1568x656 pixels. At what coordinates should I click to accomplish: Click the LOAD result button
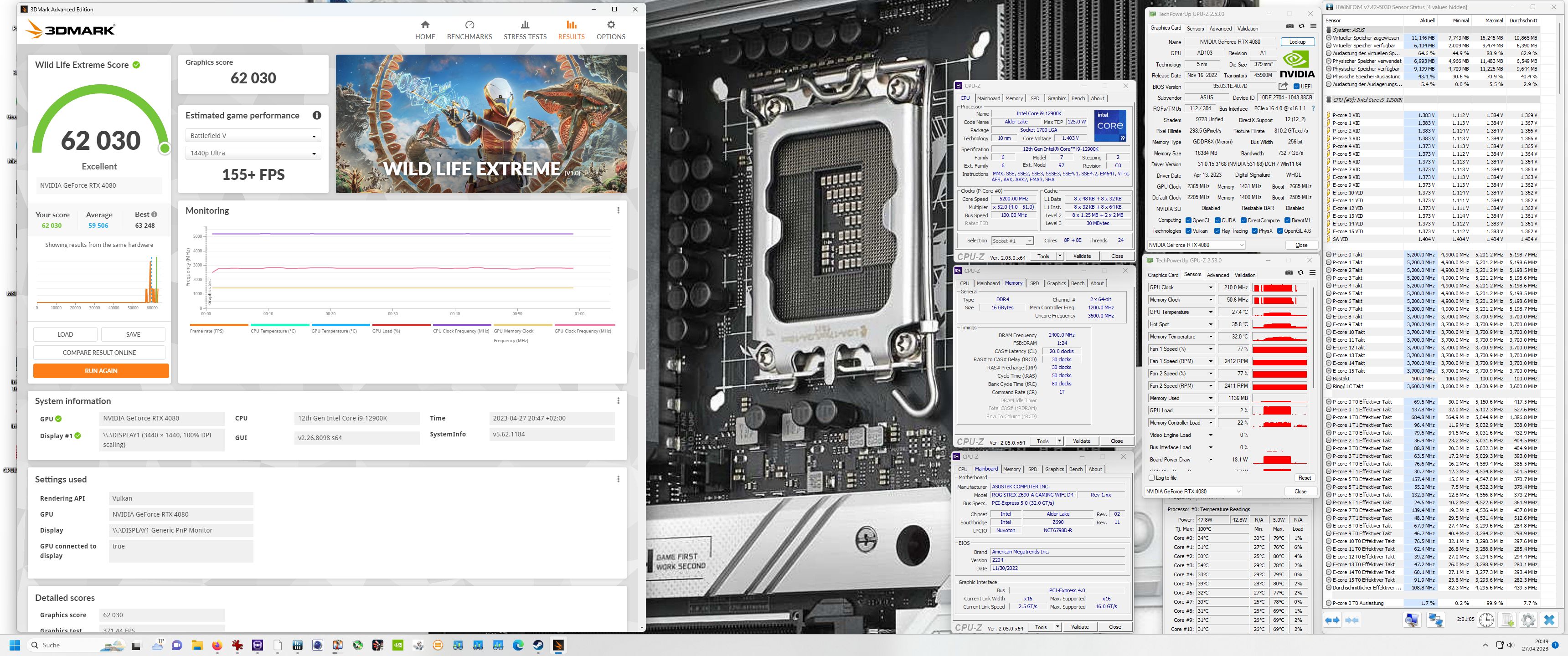pyautogui.click(x=65, y=335)
